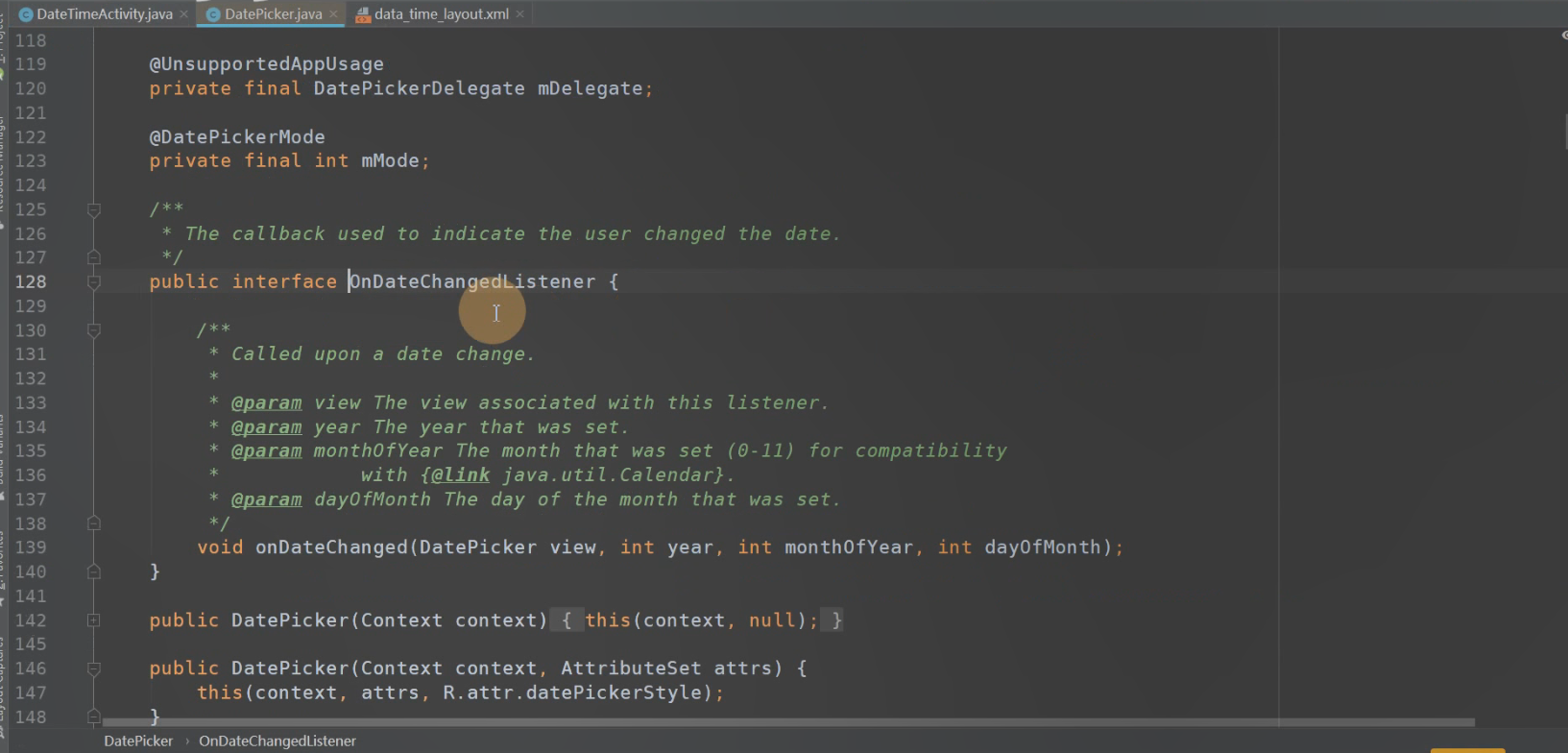This screenshot has height=753, width=1568.
Task: Click the horizontal scrollbar of the editor
Action: 787,722
